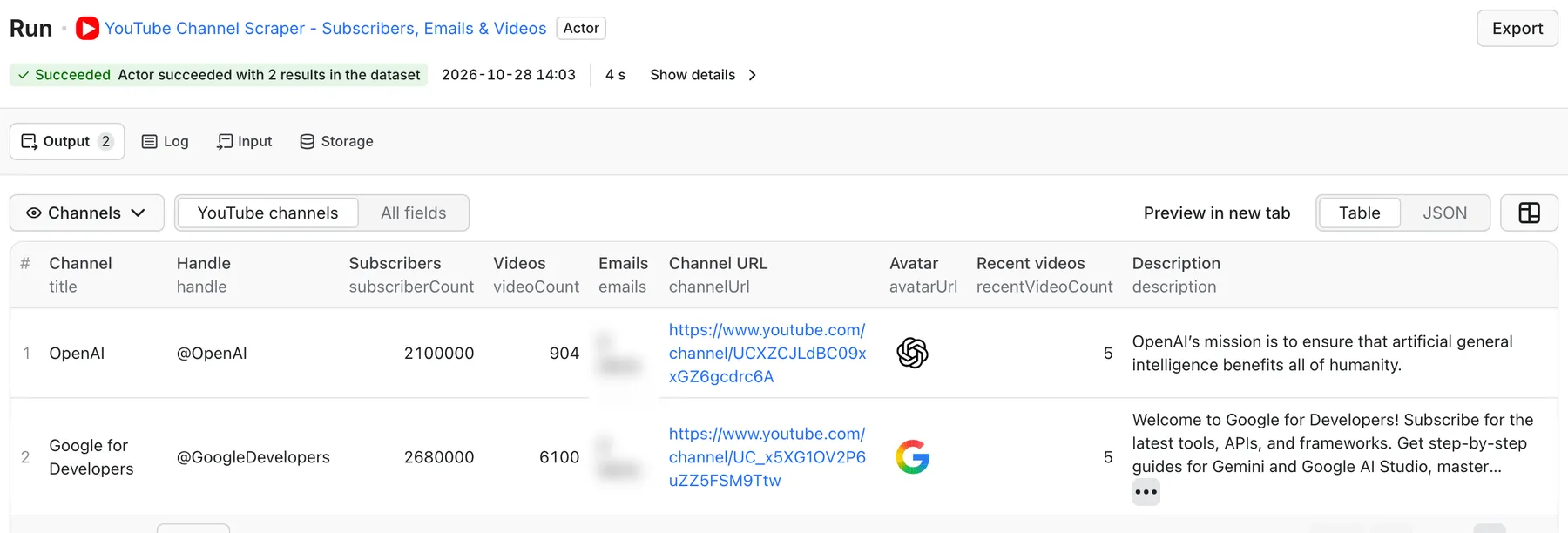Click the eye icon in the Channels dropdown
Image resolution: width=1568 pixels, height=533 pixels.
click(34, 213)
